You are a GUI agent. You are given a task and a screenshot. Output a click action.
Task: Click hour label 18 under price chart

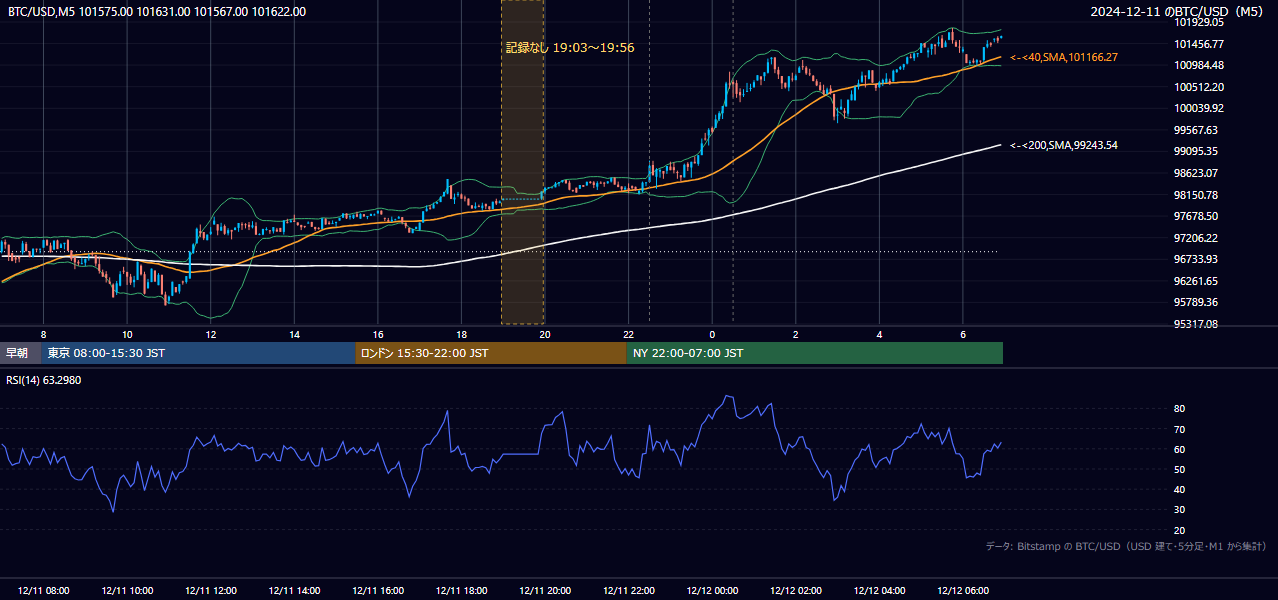(461, 334)
